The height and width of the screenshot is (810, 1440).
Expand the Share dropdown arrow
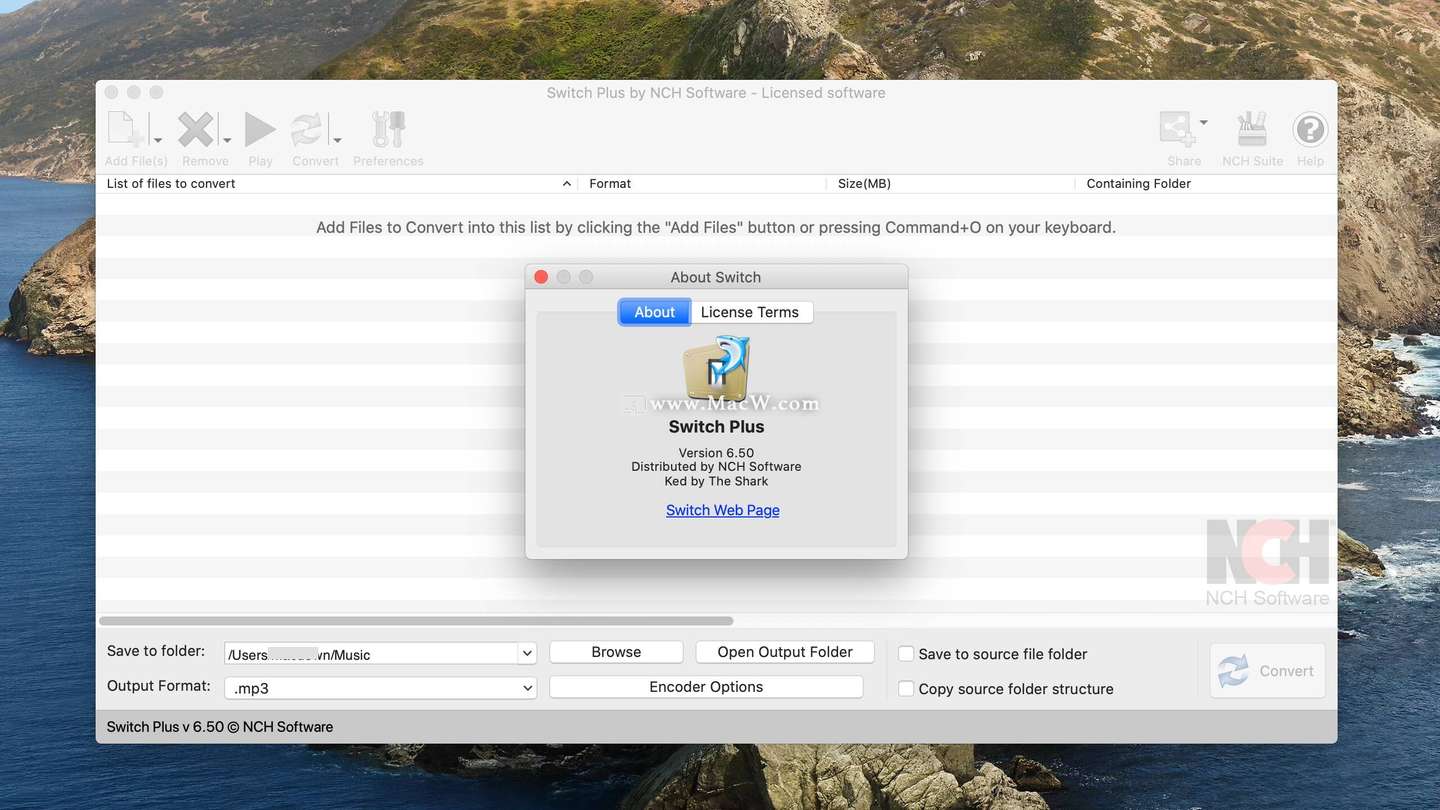tap(1203, 123)
